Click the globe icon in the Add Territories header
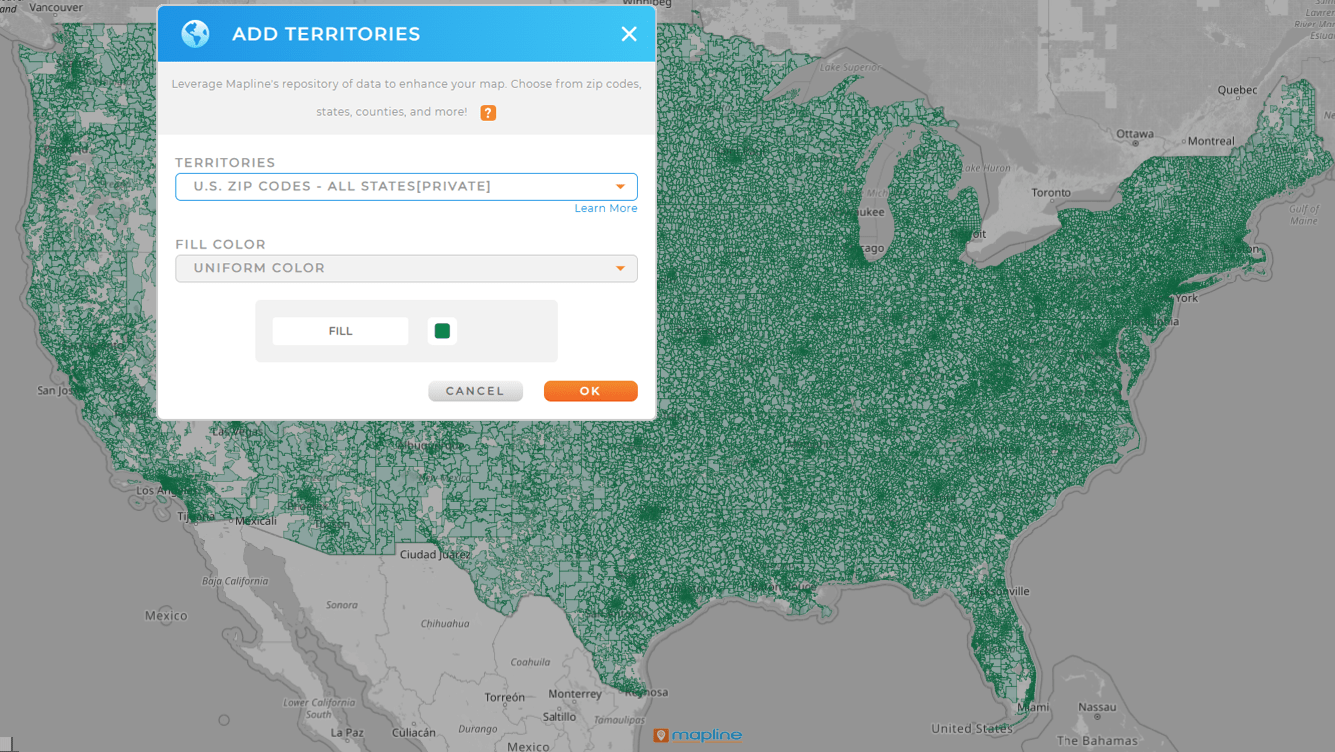Screen dimensions: 1335x752 point(195,32)
